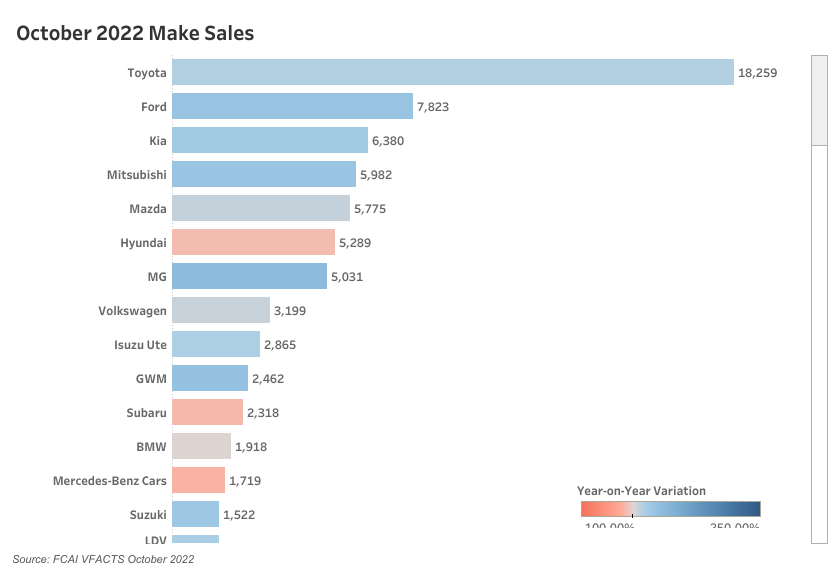
Task: Click the FCAI VFACTS source text
Action: click(104, 559)
